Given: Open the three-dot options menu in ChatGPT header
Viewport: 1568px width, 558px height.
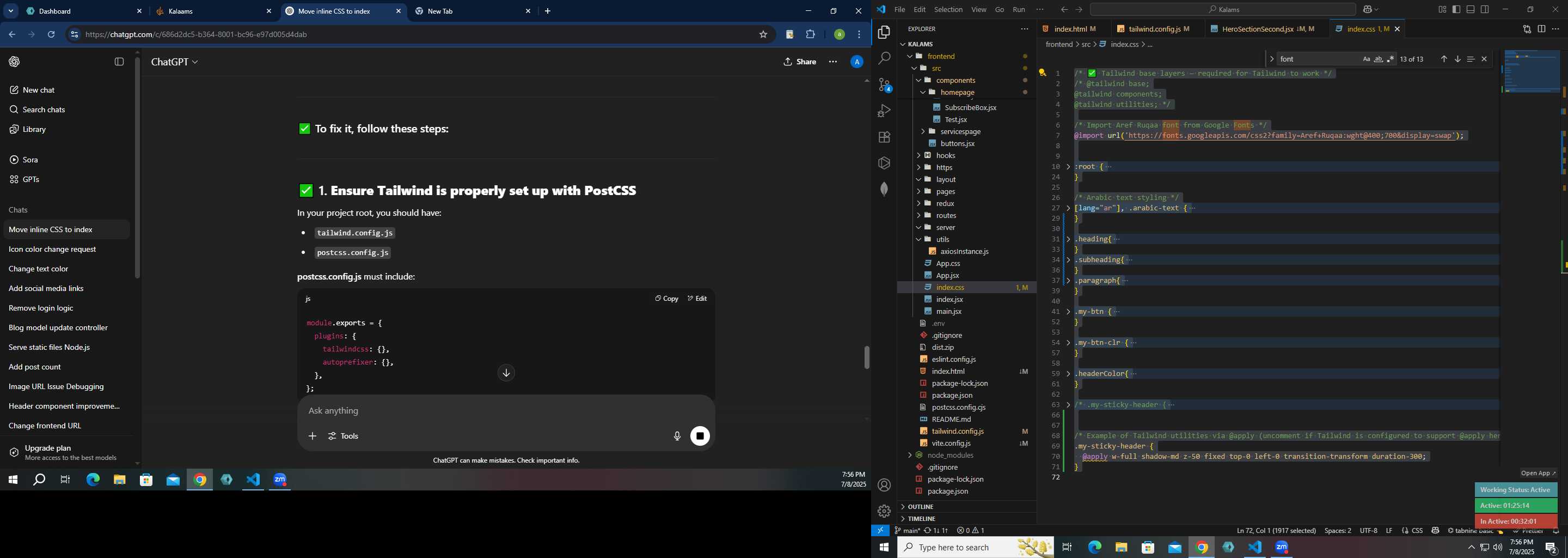Looking at the screenshot, I should pyautogui.click(x=832, y=62).
